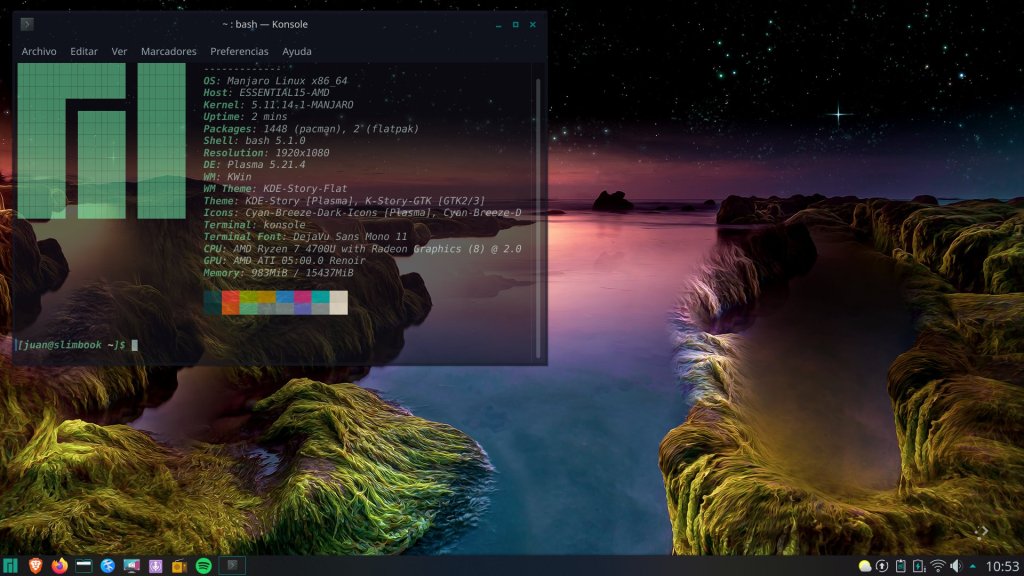Open the Ver menu

tap(119, 51)
